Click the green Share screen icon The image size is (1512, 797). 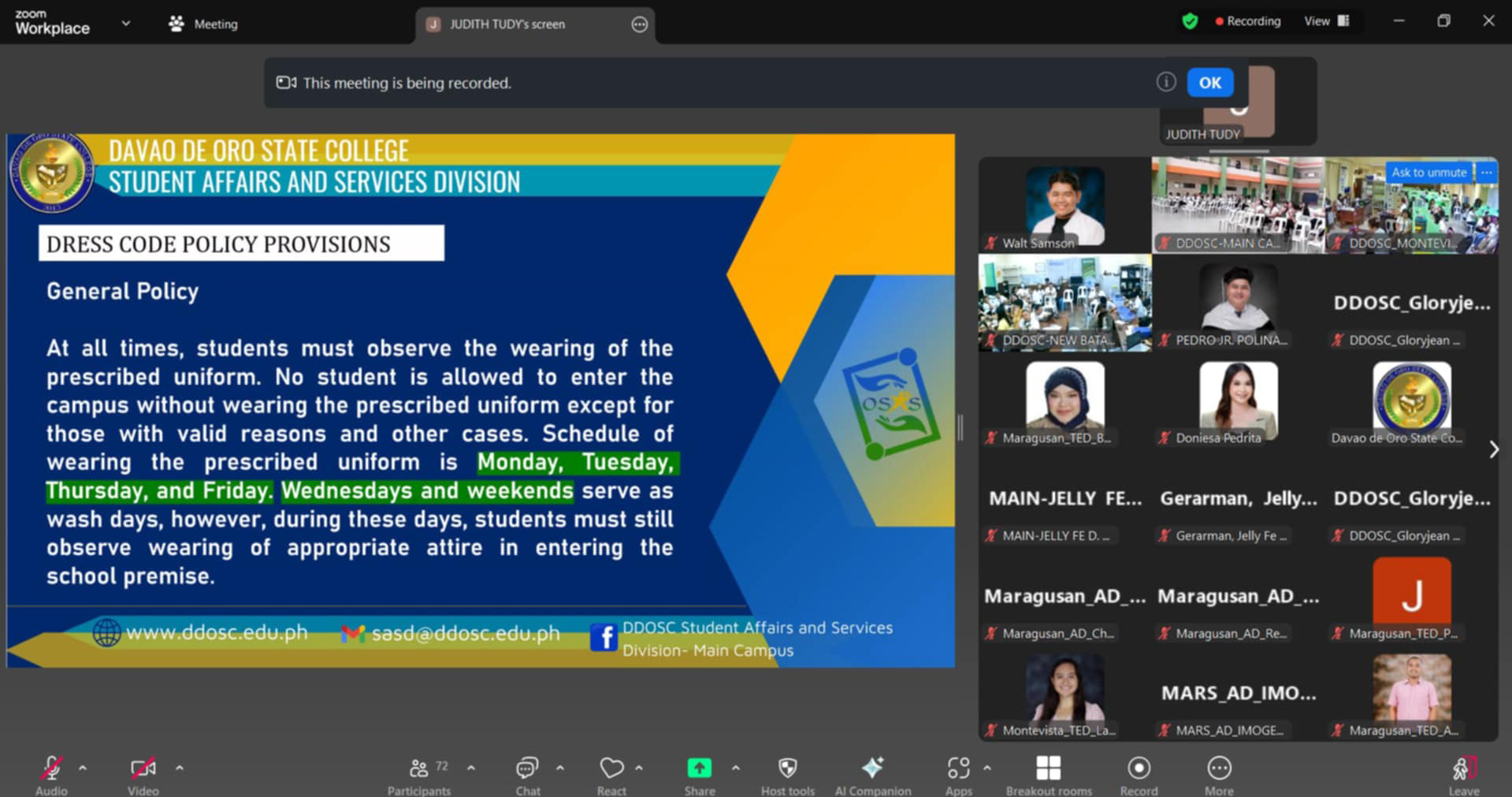pos(699,768)
